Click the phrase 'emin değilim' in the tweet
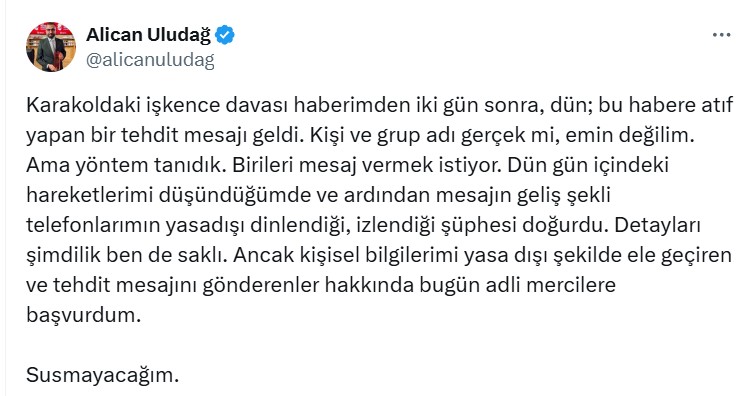 (x=630, y=136)
